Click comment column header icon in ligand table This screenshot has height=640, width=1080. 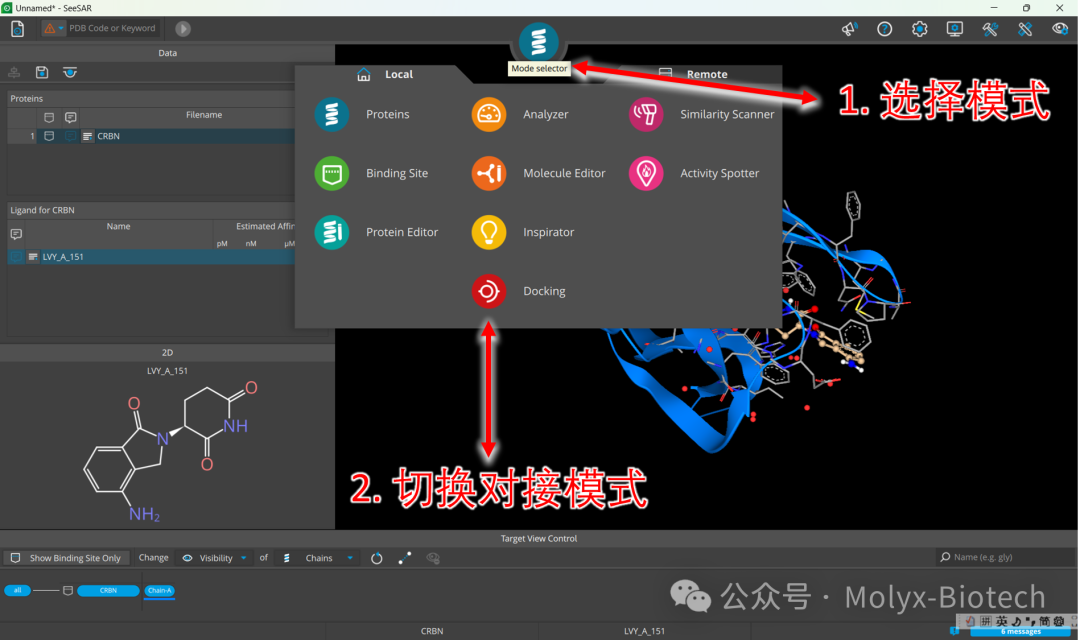coord(16,235)
